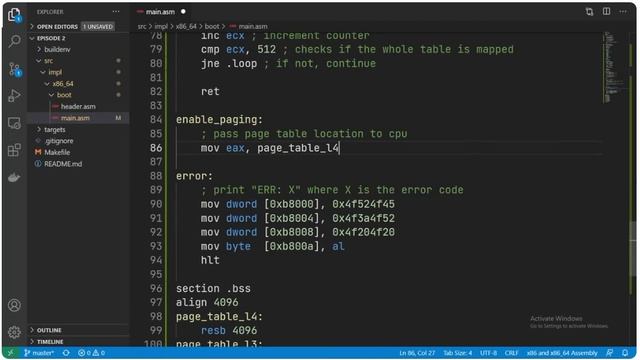Click impl in the breadcrumb path
Image resolution: width=640 pixels, height=360 pixels.
tap(161, 27)
